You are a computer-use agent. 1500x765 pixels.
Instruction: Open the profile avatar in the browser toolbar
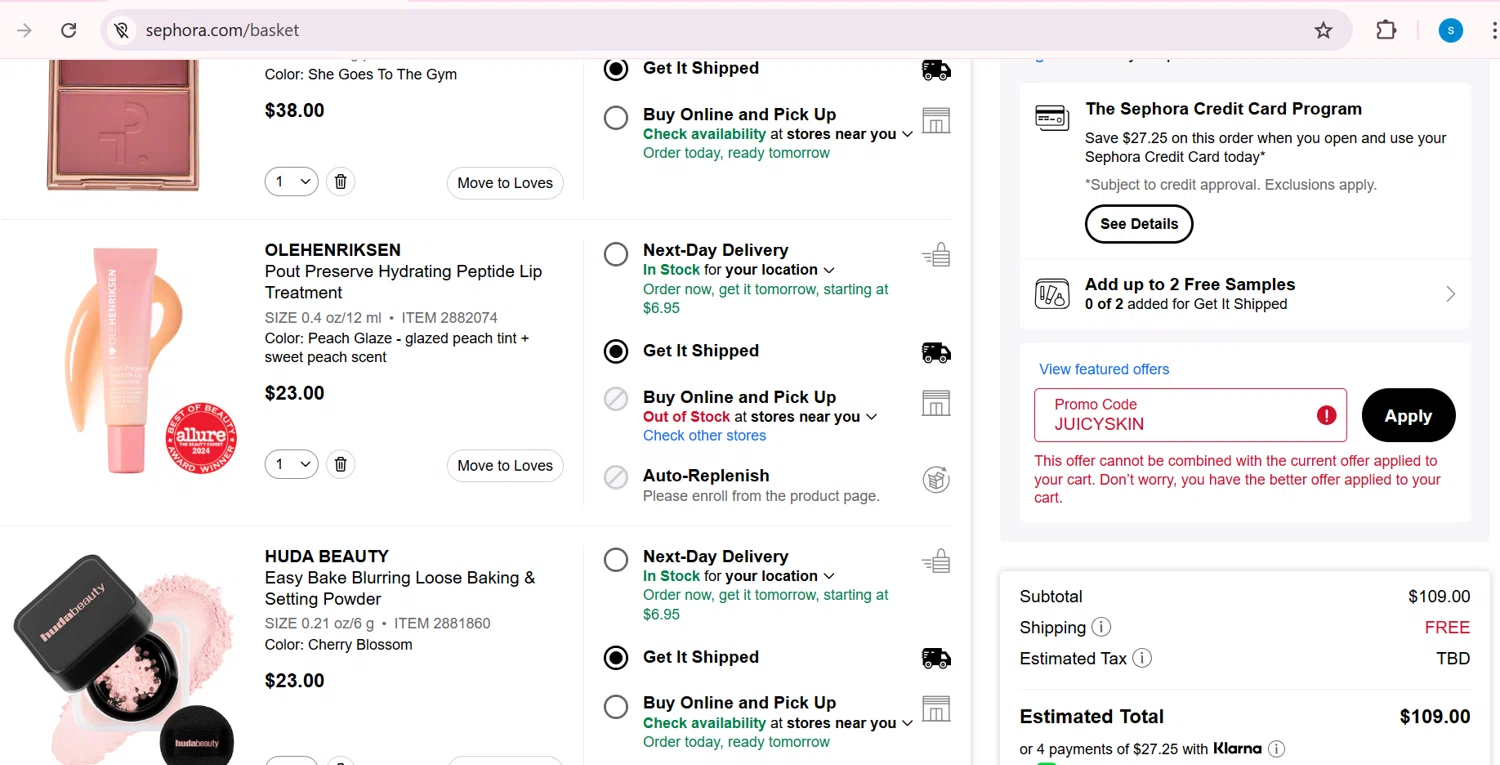click(1450, 30)
